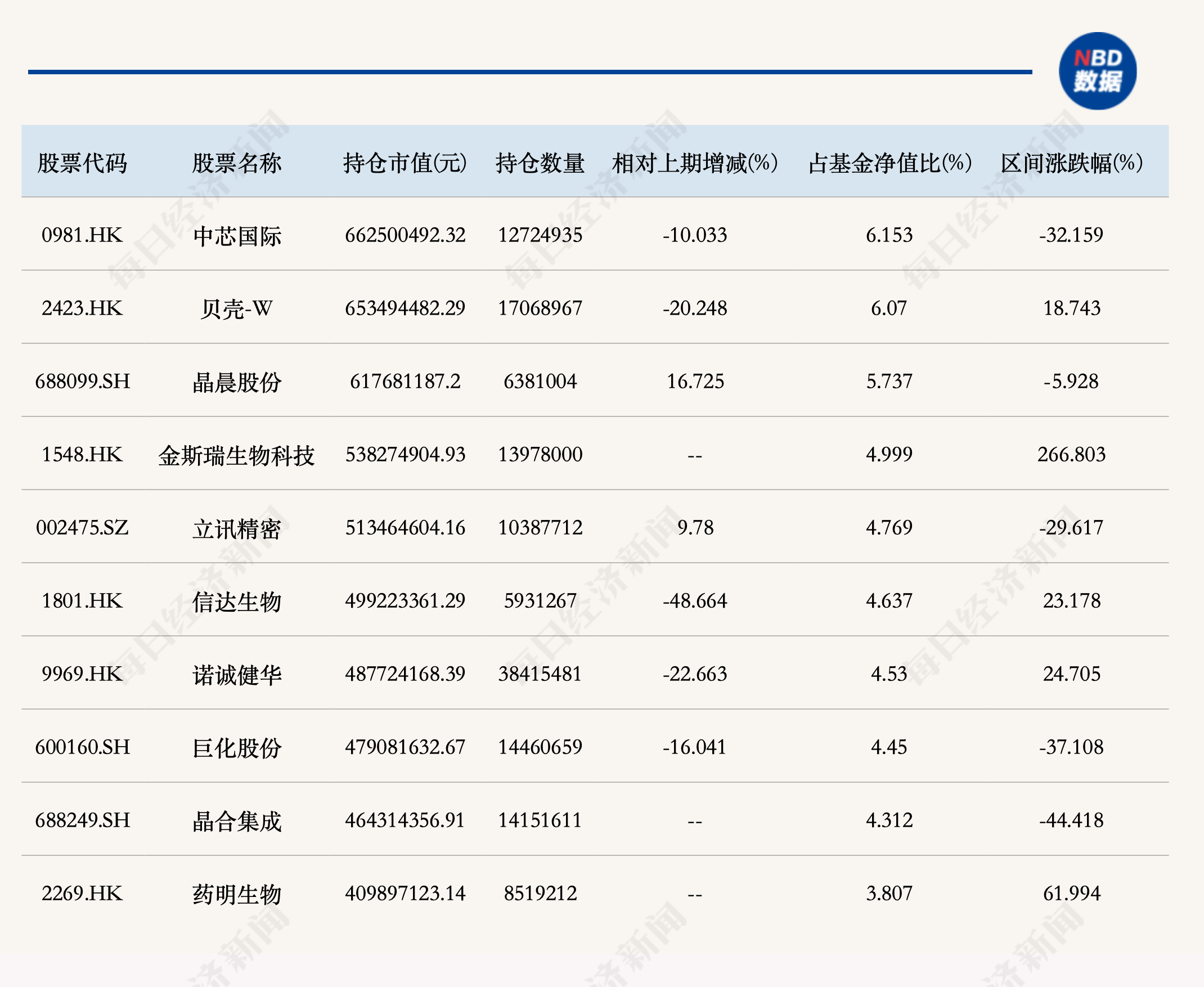Click the 持仓数量 column header
This screenshot has height=987, width=1204.
pos(540,163)
